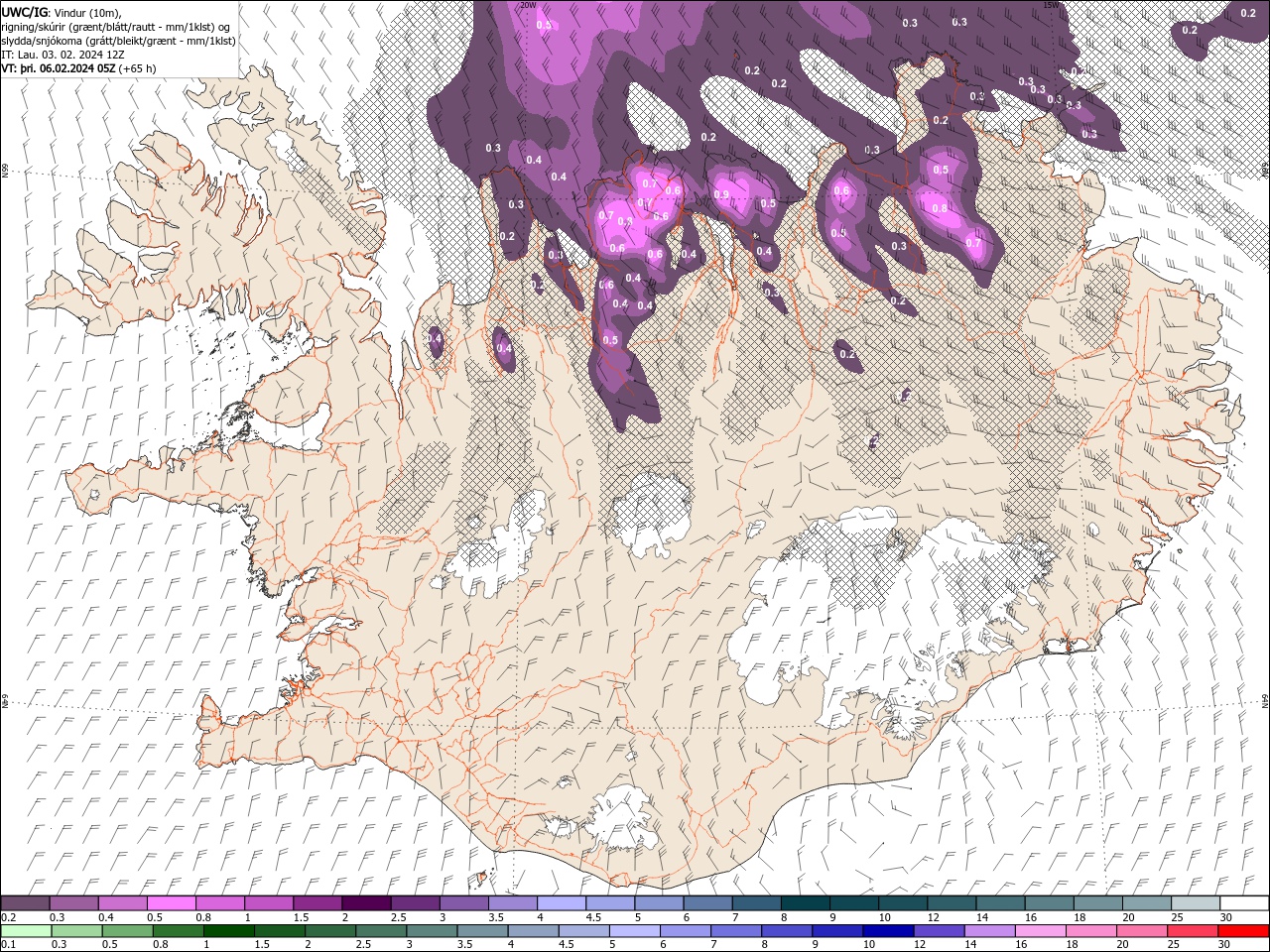Click the light pink 16 swatch in the lower legend
Image resolution: width=1270 pixels, height=952 pixels.
[1041, 930]
